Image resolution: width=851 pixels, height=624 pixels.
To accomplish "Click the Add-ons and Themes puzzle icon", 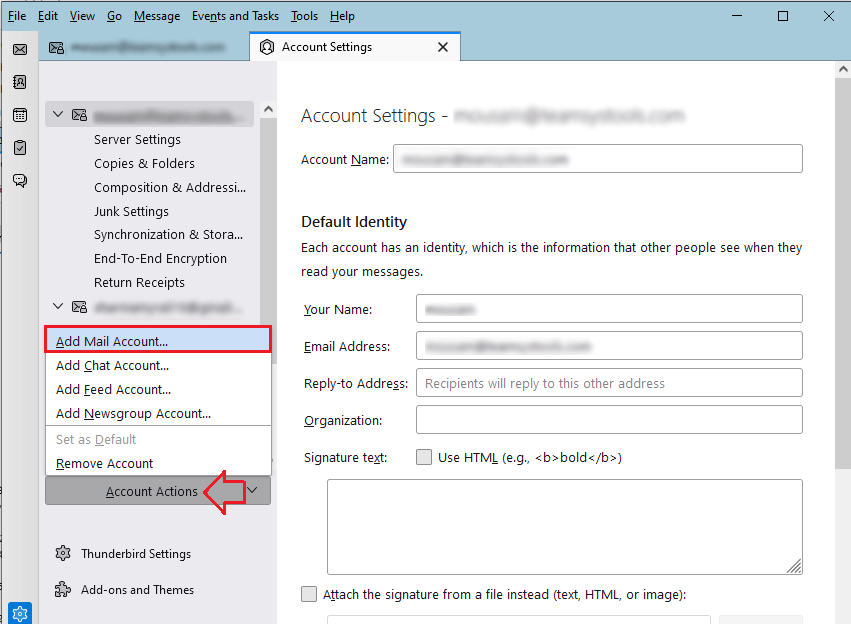I will [63, 589].
